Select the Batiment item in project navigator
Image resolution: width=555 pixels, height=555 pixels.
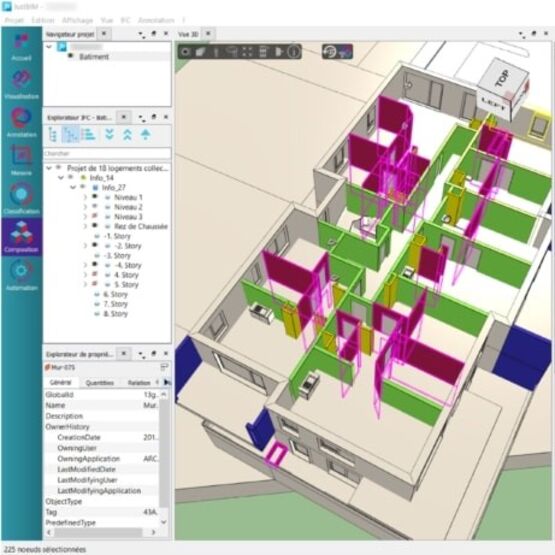click(x=94, y=57)
